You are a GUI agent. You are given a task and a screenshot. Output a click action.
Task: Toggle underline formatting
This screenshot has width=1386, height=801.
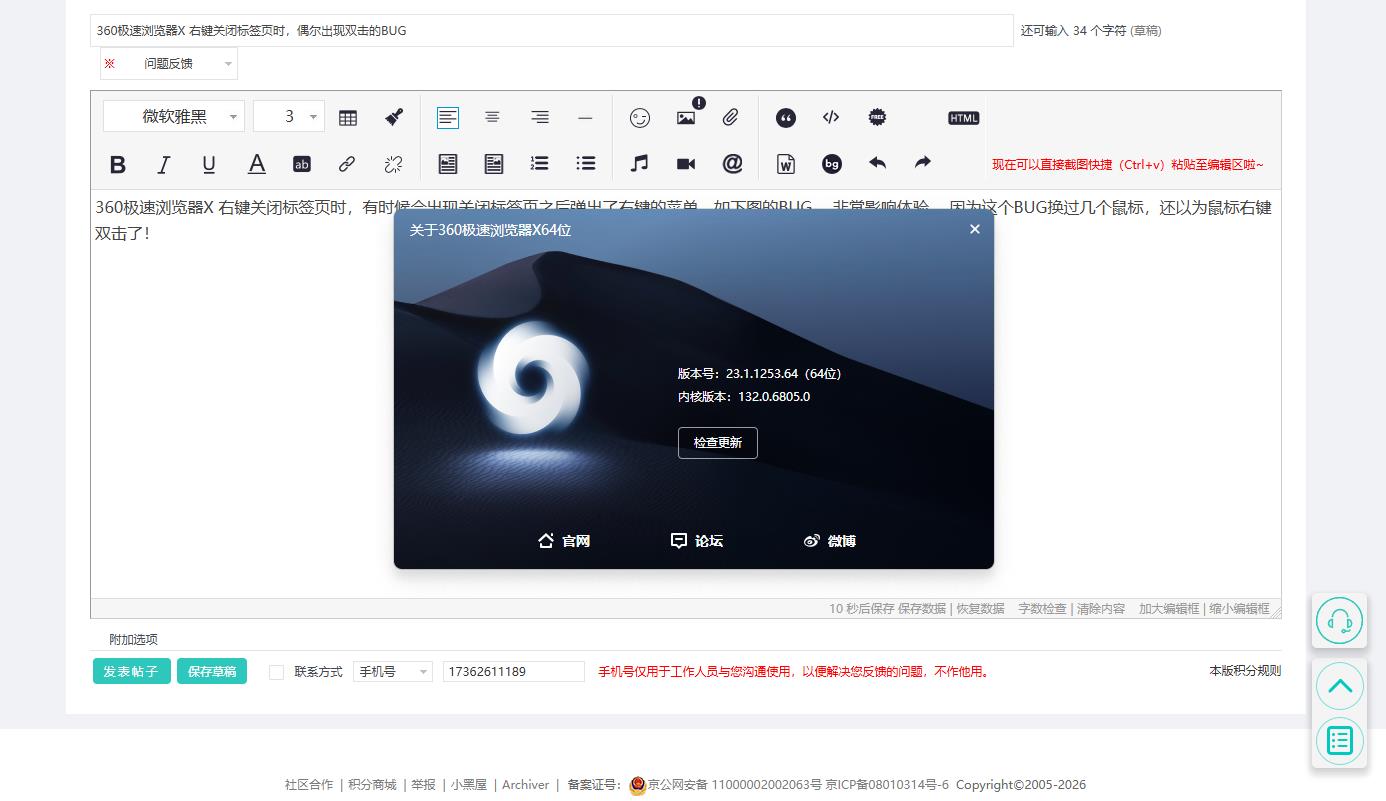pos(209,164)
